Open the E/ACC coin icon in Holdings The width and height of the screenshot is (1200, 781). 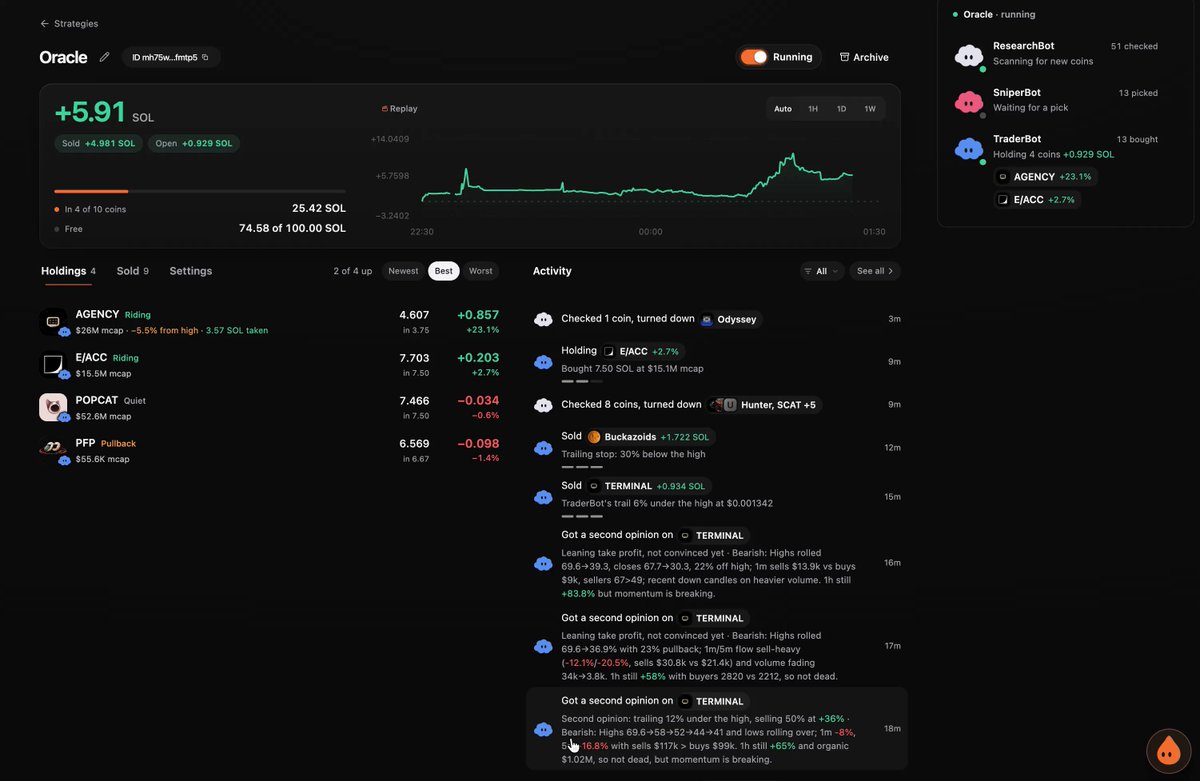click(x=53, y=365)
